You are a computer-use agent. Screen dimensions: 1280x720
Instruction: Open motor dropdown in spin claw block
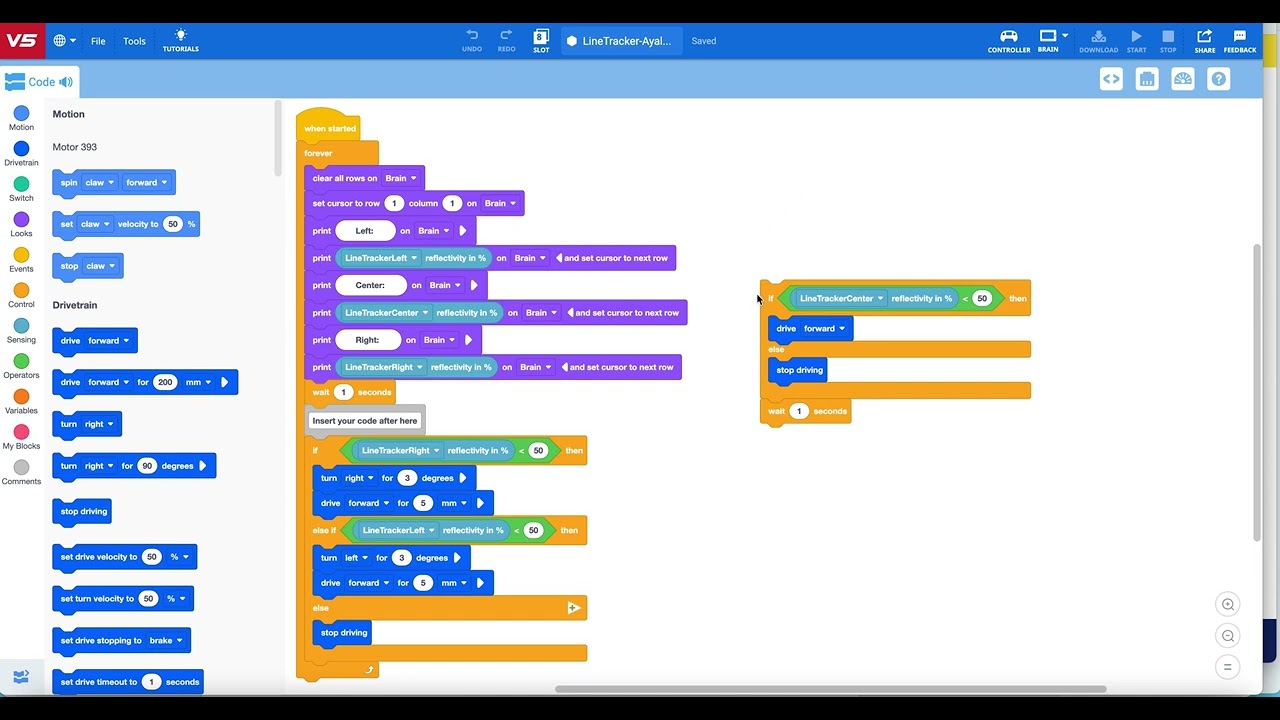click(100, 182)
